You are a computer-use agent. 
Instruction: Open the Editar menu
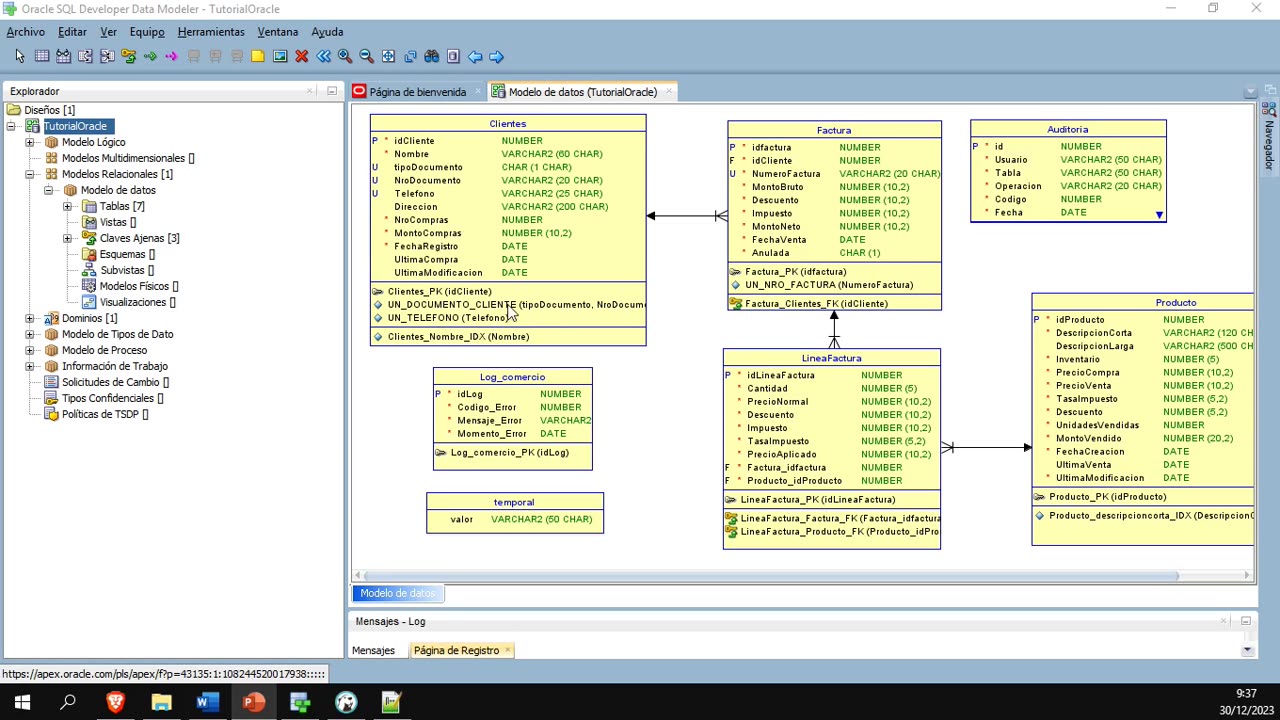72,32
